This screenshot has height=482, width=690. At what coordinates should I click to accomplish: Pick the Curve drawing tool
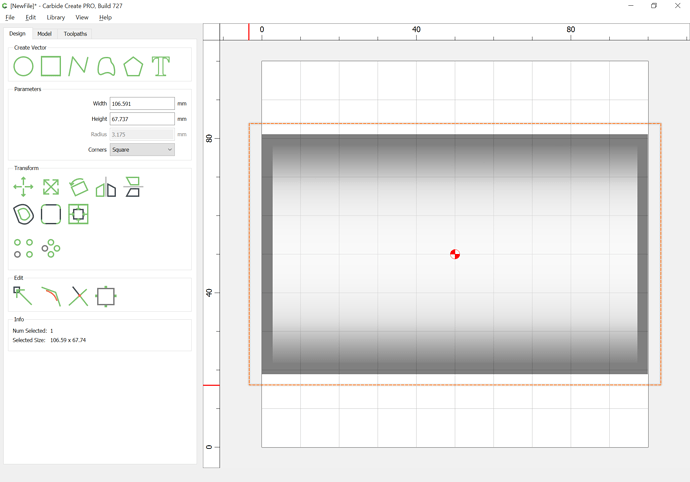[x=106, y=66]
